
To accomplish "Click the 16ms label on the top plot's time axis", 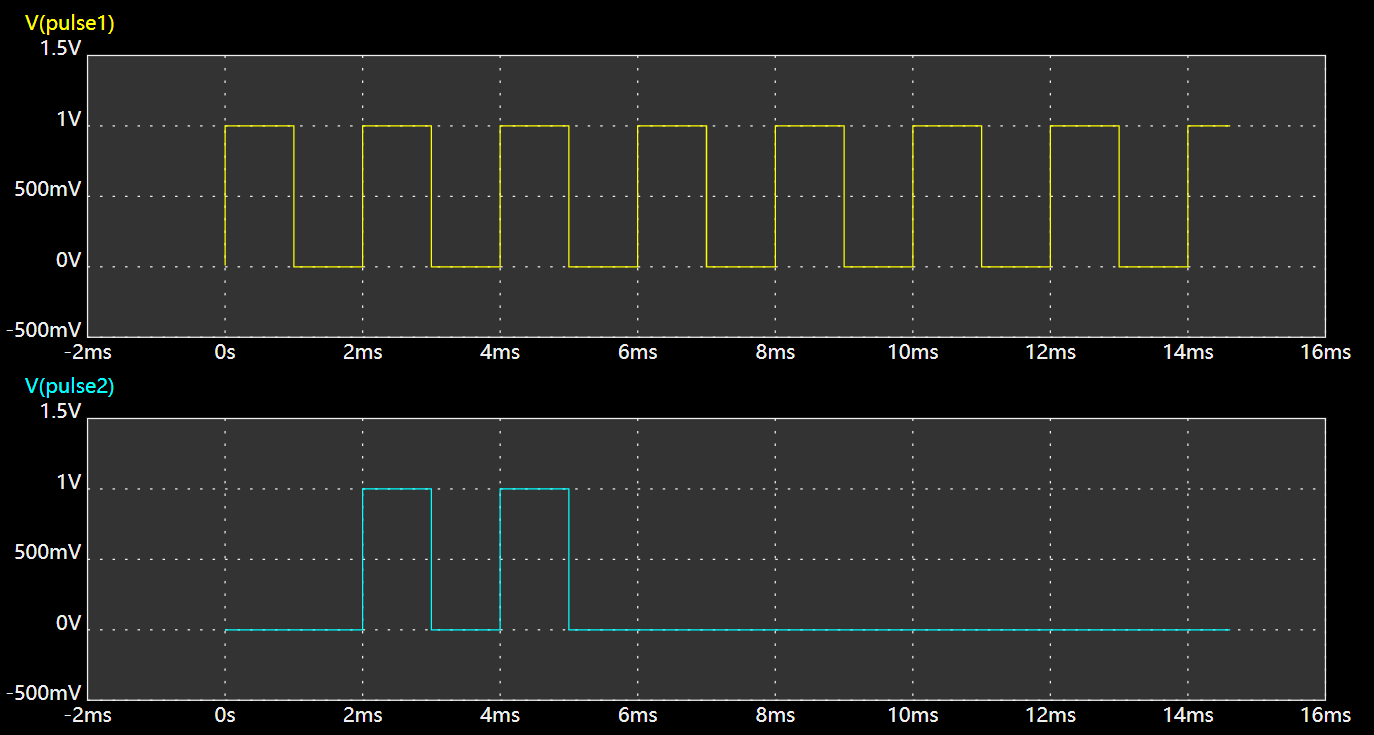I will point(1324,352).
